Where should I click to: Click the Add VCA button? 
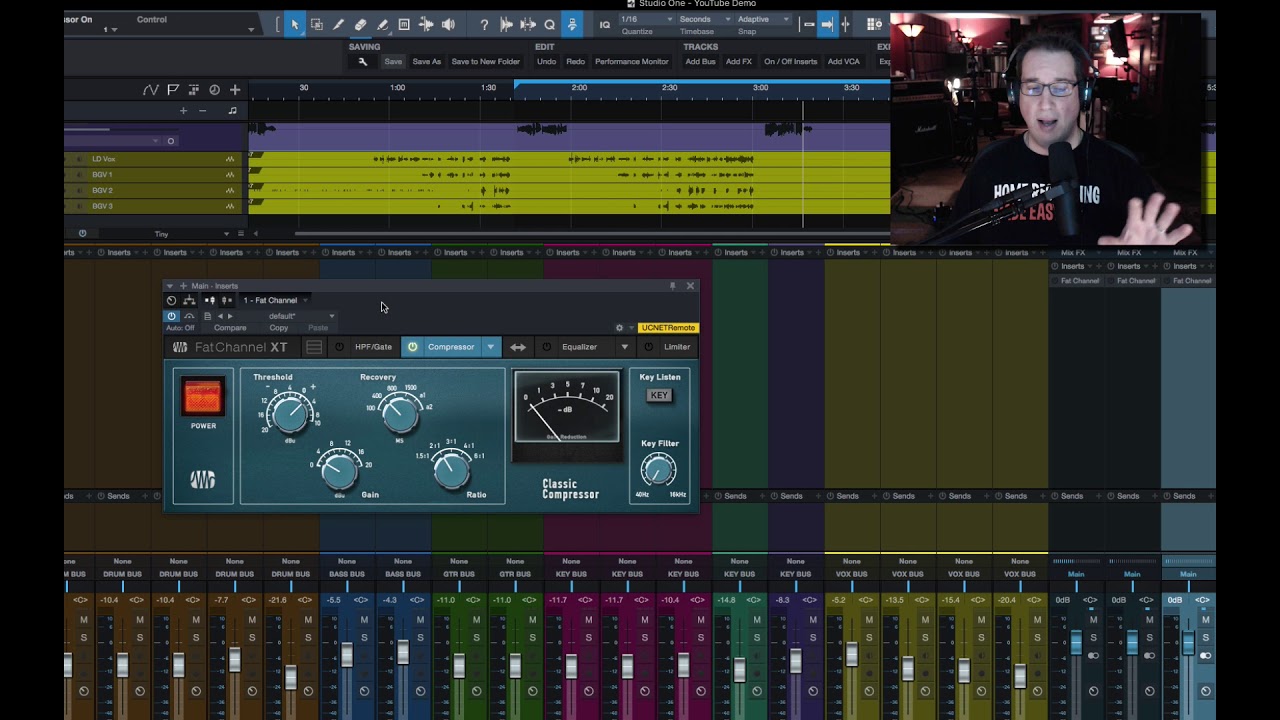click(844, 62)
